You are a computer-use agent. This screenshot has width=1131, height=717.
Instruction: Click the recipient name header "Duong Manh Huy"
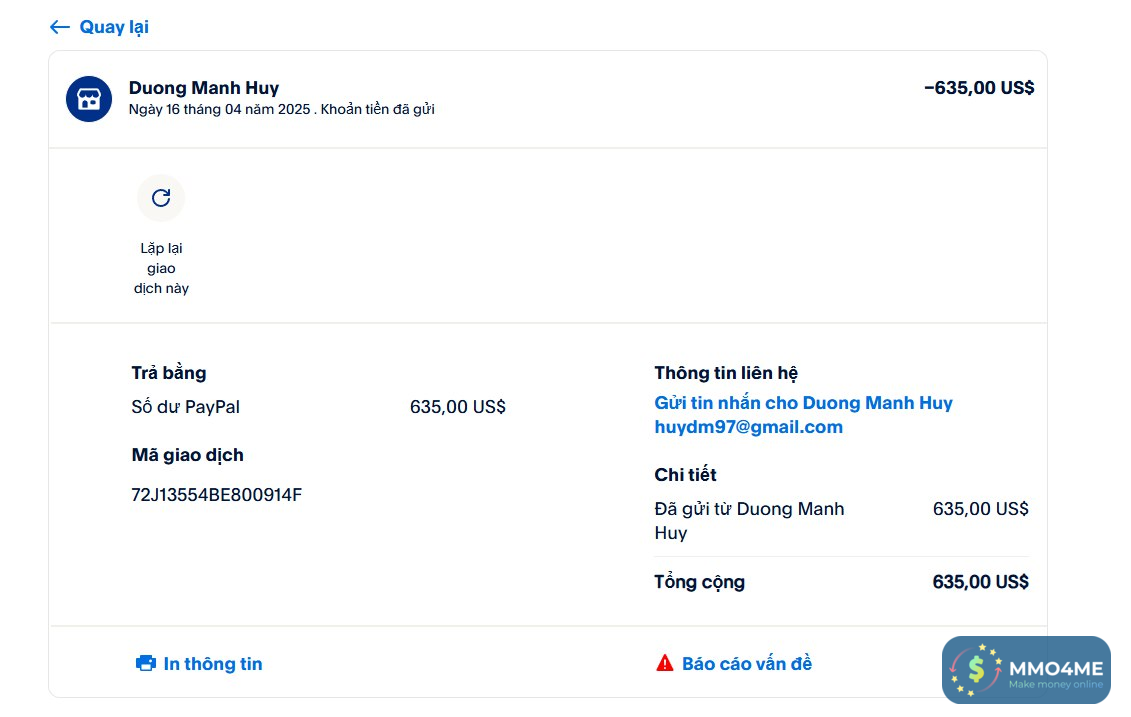coord(204,88)
